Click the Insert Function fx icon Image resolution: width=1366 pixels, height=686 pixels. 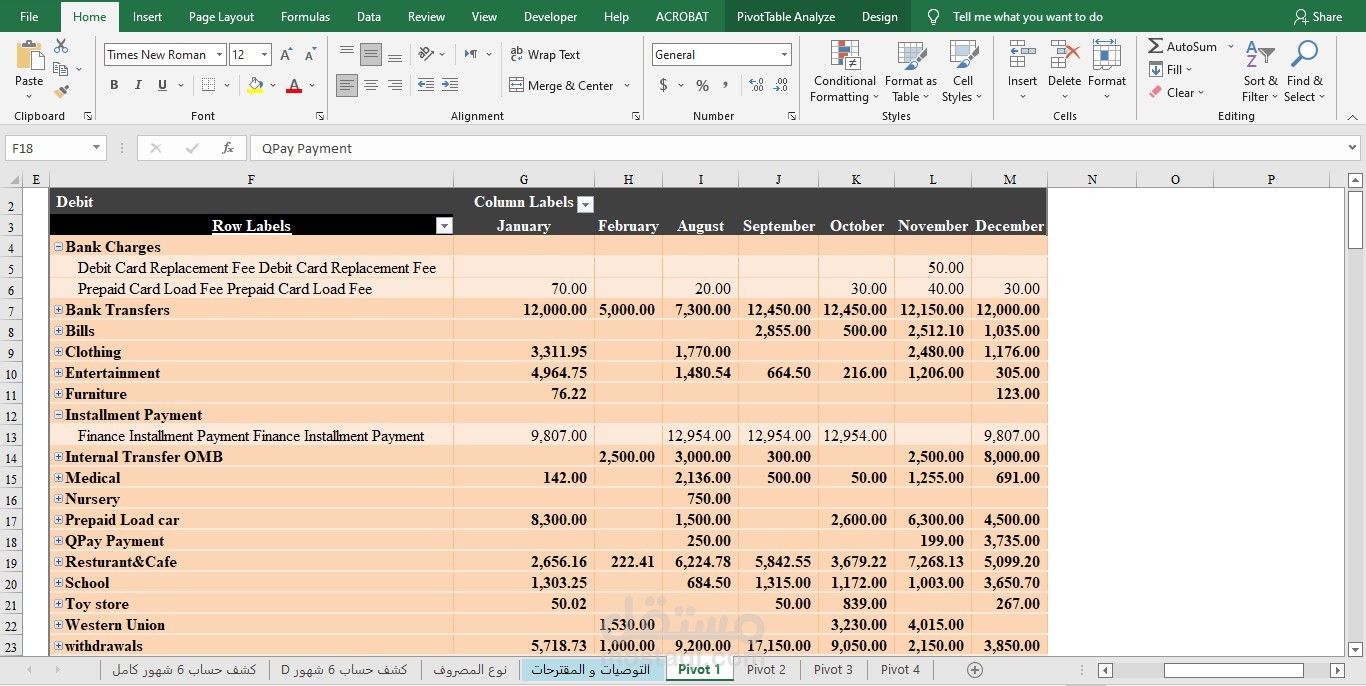pyautogui.click(x=228, y=148)
